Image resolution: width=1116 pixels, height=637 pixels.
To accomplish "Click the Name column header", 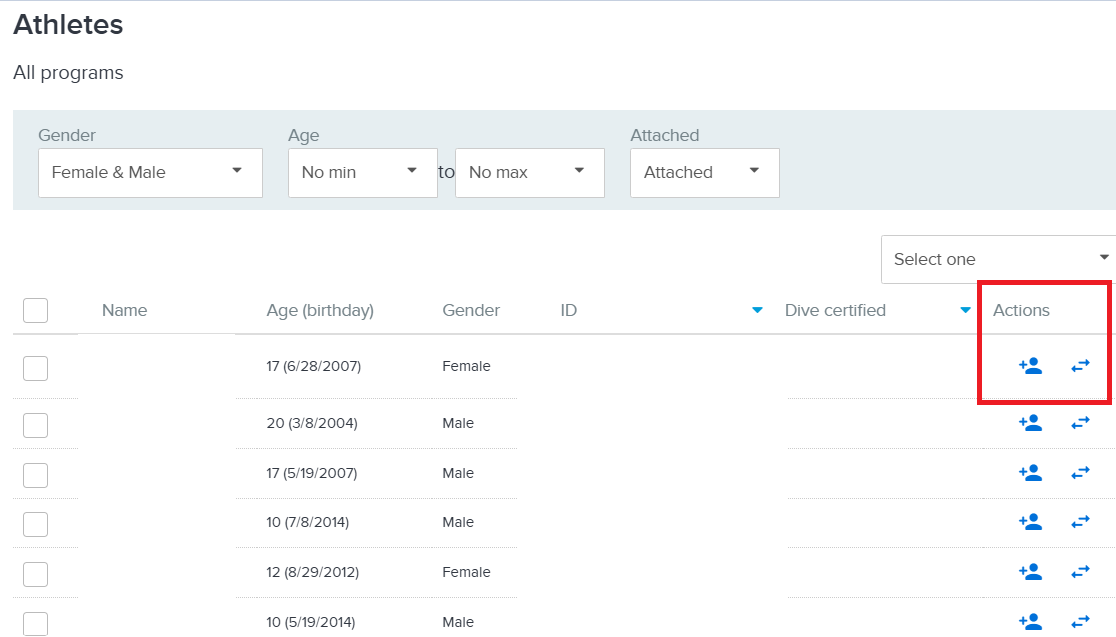I will coord(124,310).
